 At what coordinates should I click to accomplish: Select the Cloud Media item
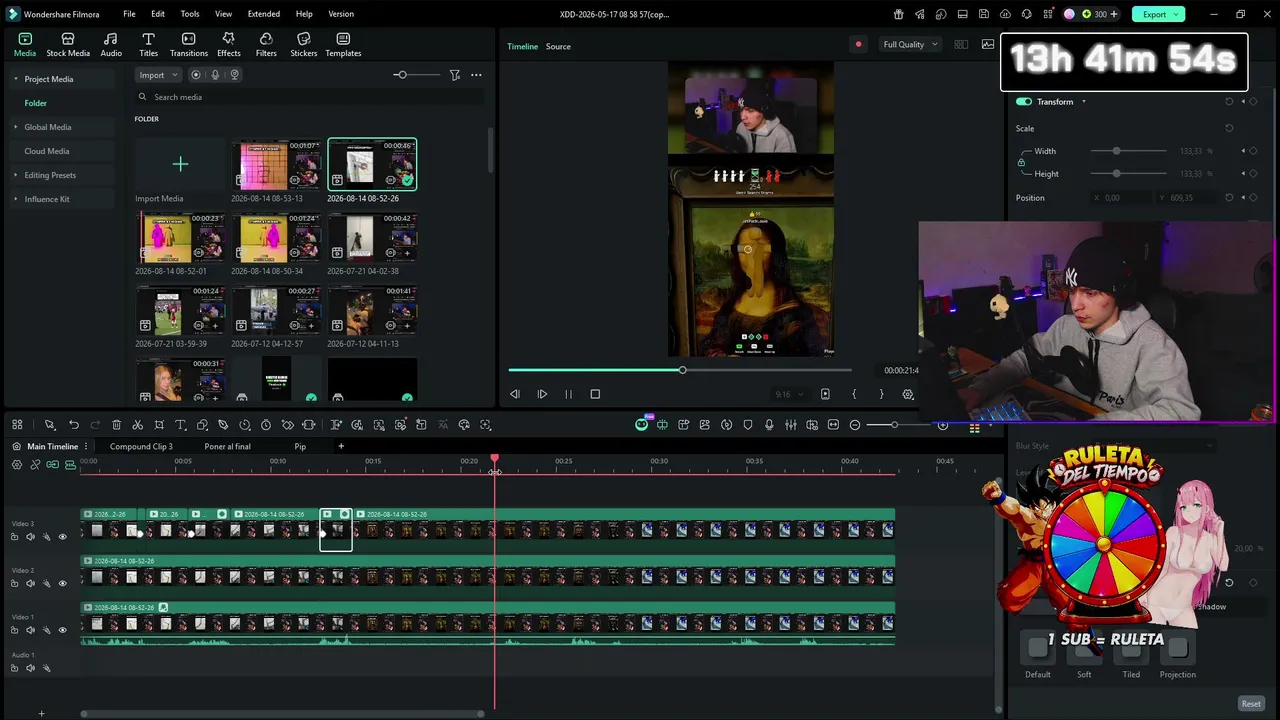(47, 151)
